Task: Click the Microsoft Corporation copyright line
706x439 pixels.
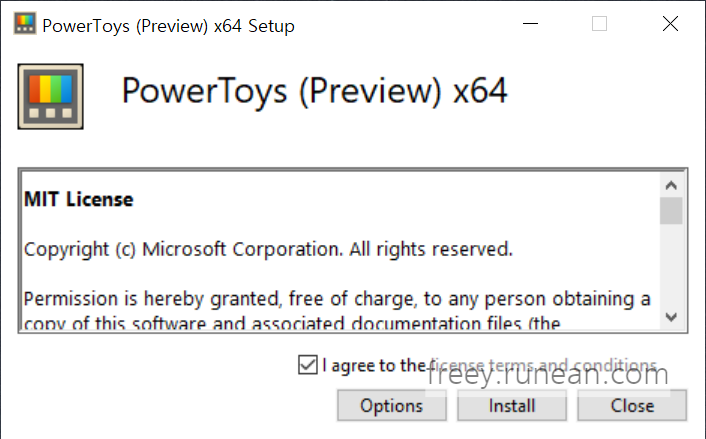Action: click(268, 249)
